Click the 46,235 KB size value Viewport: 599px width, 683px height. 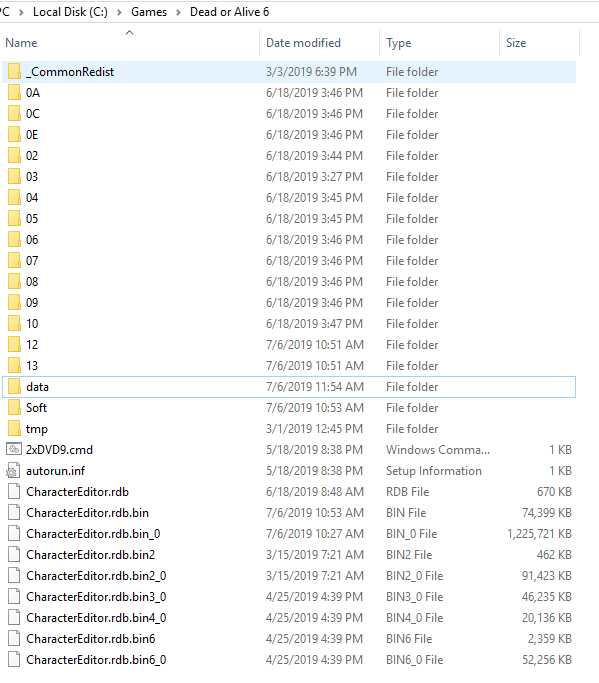547,596
